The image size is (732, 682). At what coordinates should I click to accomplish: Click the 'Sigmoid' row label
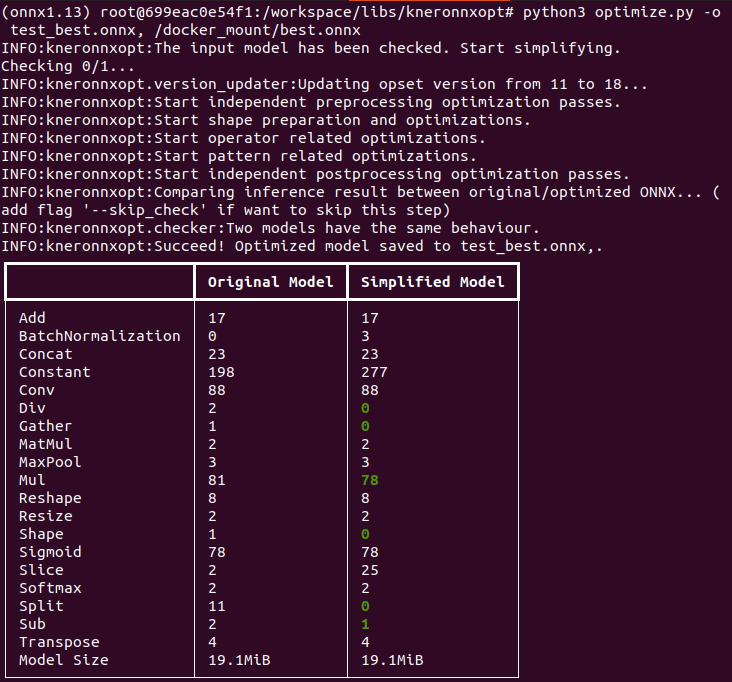point(50,552)
